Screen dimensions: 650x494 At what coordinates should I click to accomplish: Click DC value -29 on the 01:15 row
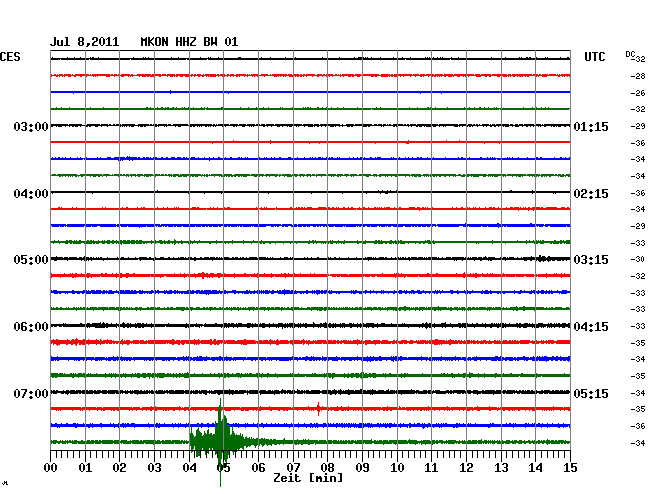638,126
